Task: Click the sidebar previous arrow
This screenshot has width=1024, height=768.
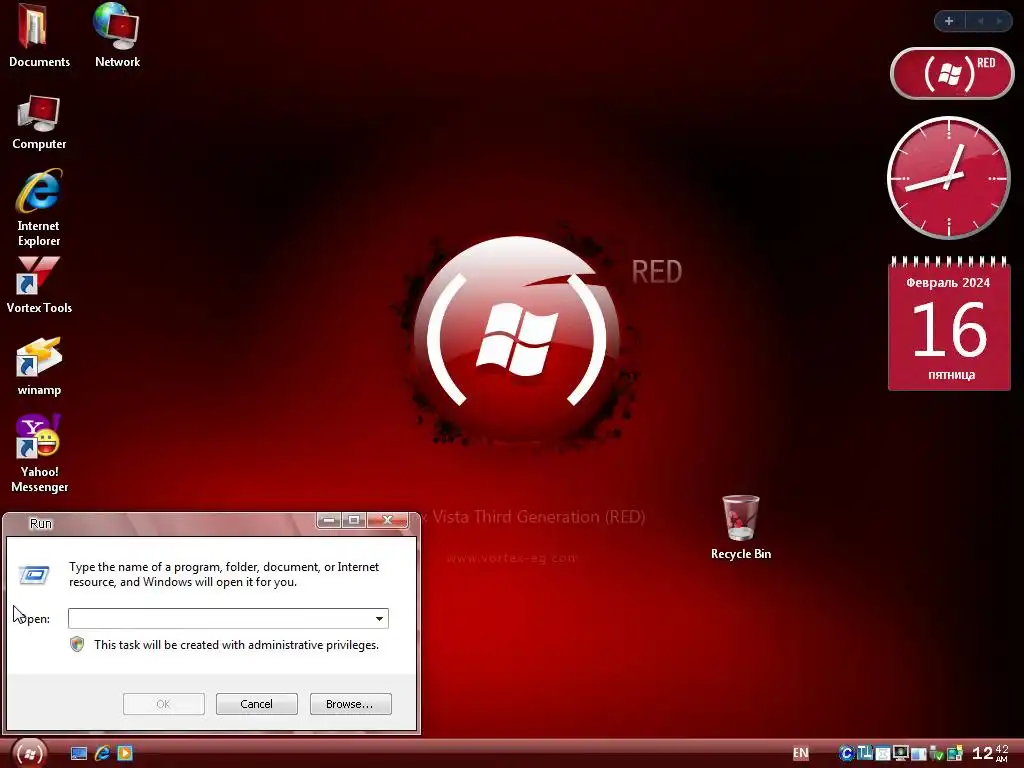Action: pos(980,21)
